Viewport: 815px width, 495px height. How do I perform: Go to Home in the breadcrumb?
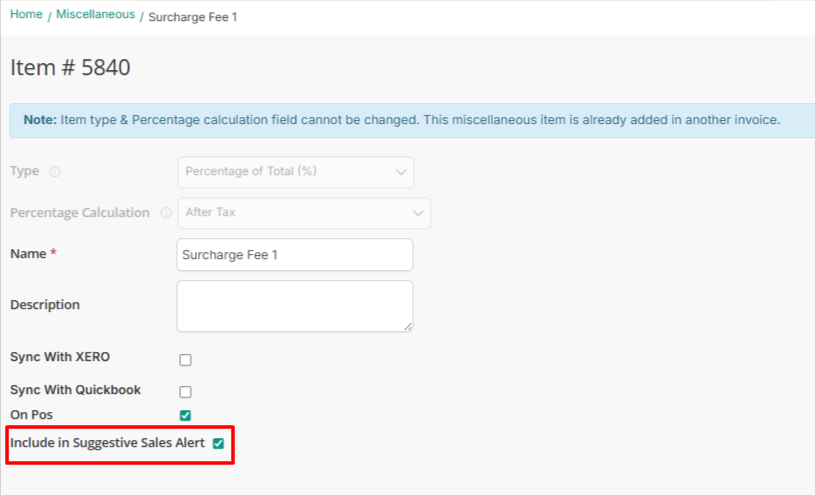26,15
